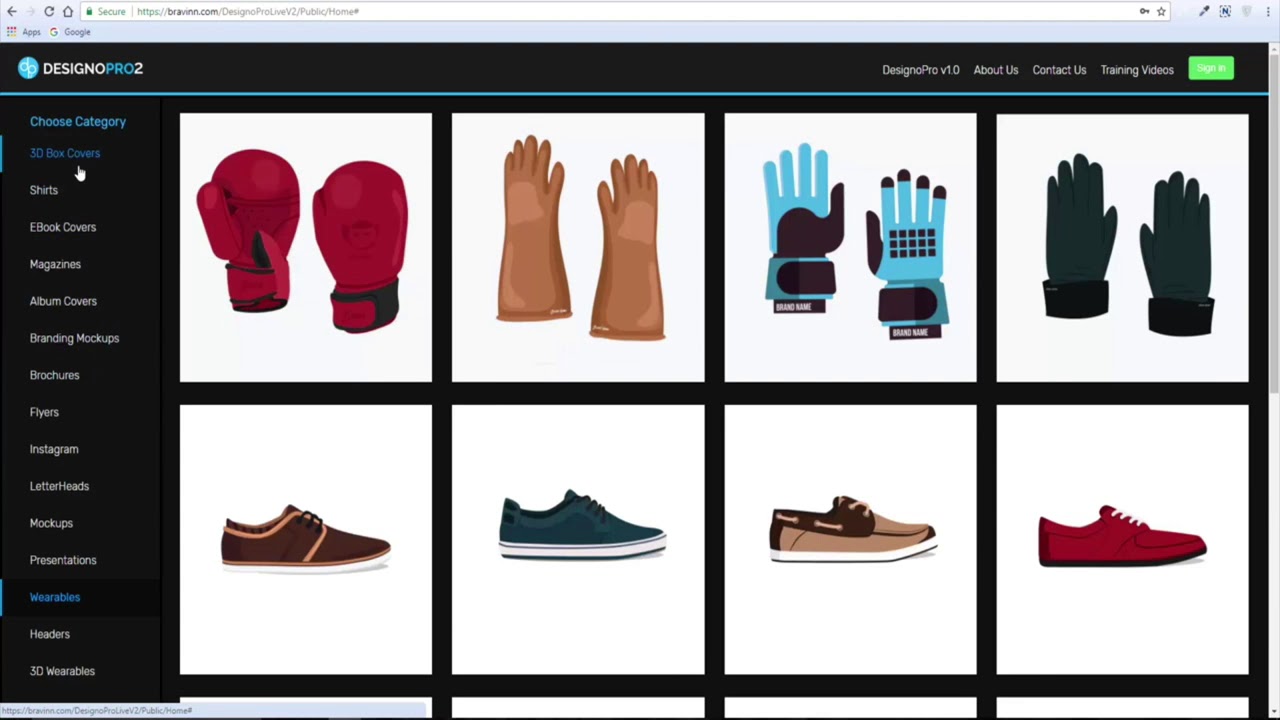Go back with browser back arrow
Image resolution: width=1280 pixels, height=720 pixels.
[x=11, y=11]
